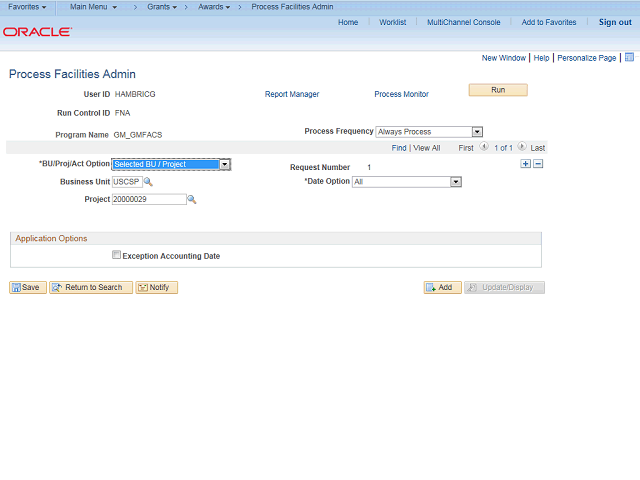Click Personalize Page link
This screenshot has width=640, height=480.
587,58
